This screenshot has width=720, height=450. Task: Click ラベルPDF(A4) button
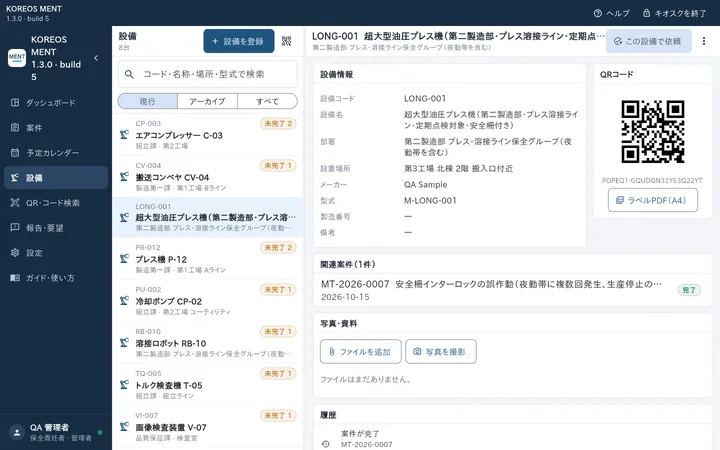[x=652, y=200]
